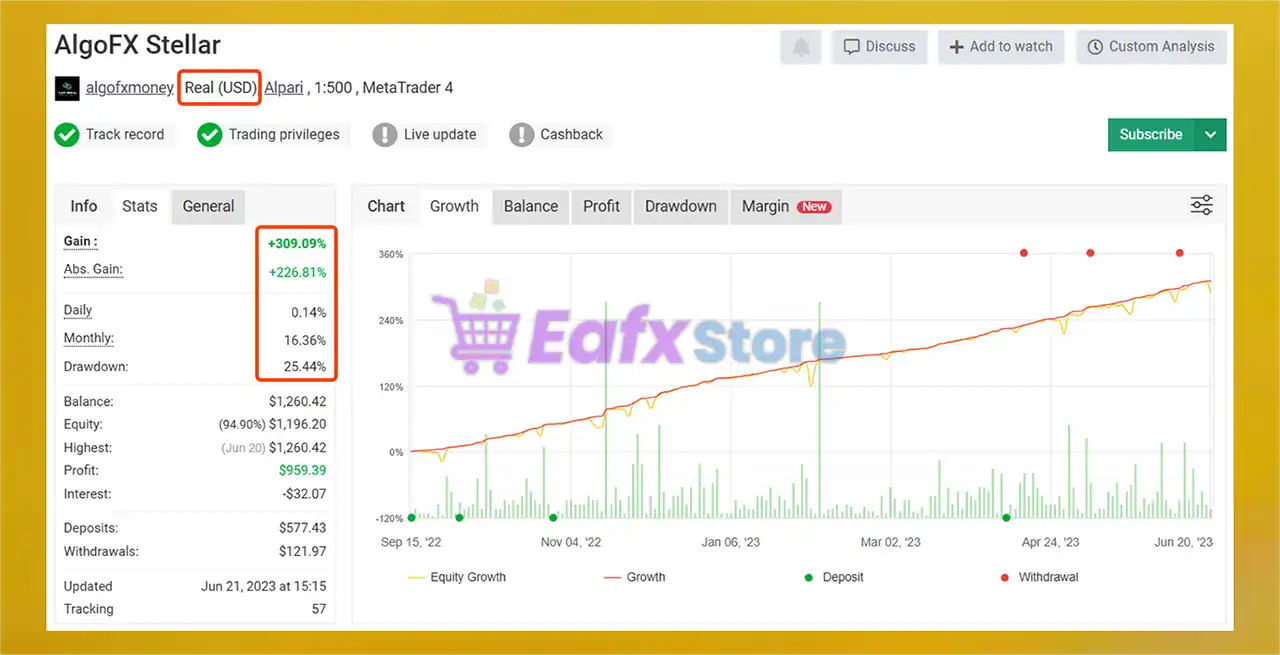The height and width of the screenshot is (655, 1280).
Task: Click the green Subscribe button
Action: (x=1151, y=135)
